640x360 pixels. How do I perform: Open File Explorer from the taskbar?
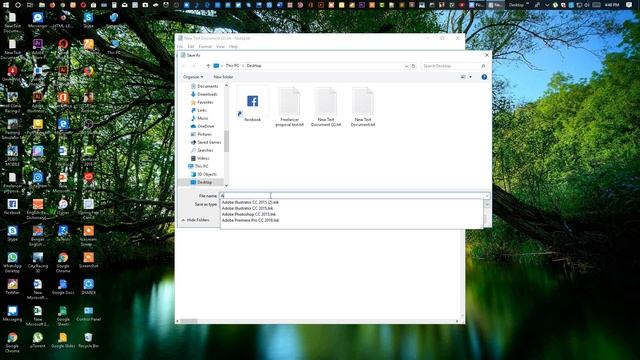[42, 5]
